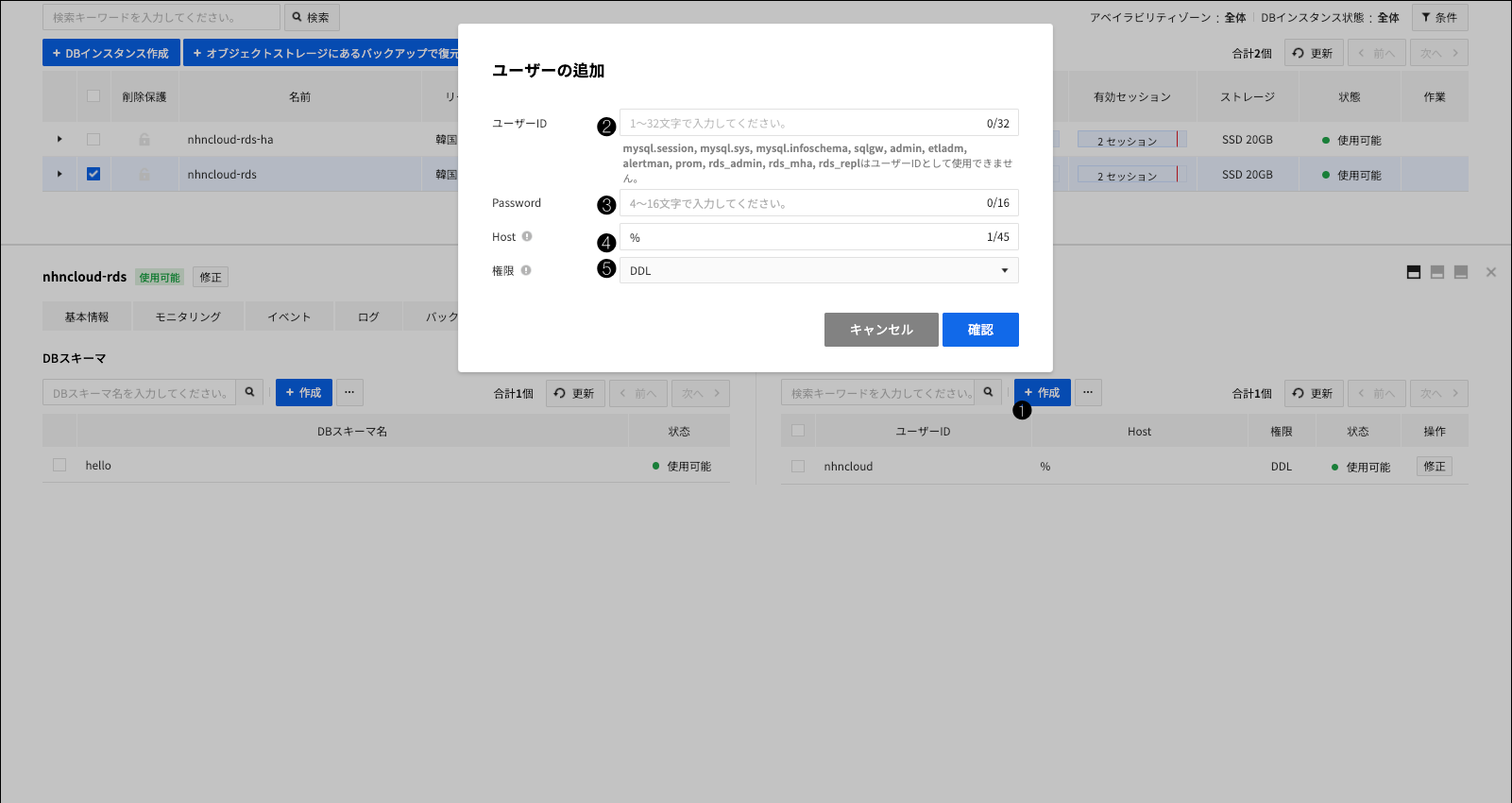
Task: Click session bar for nhncloud-rds-ha
Action: click(x=1132, y=140)
